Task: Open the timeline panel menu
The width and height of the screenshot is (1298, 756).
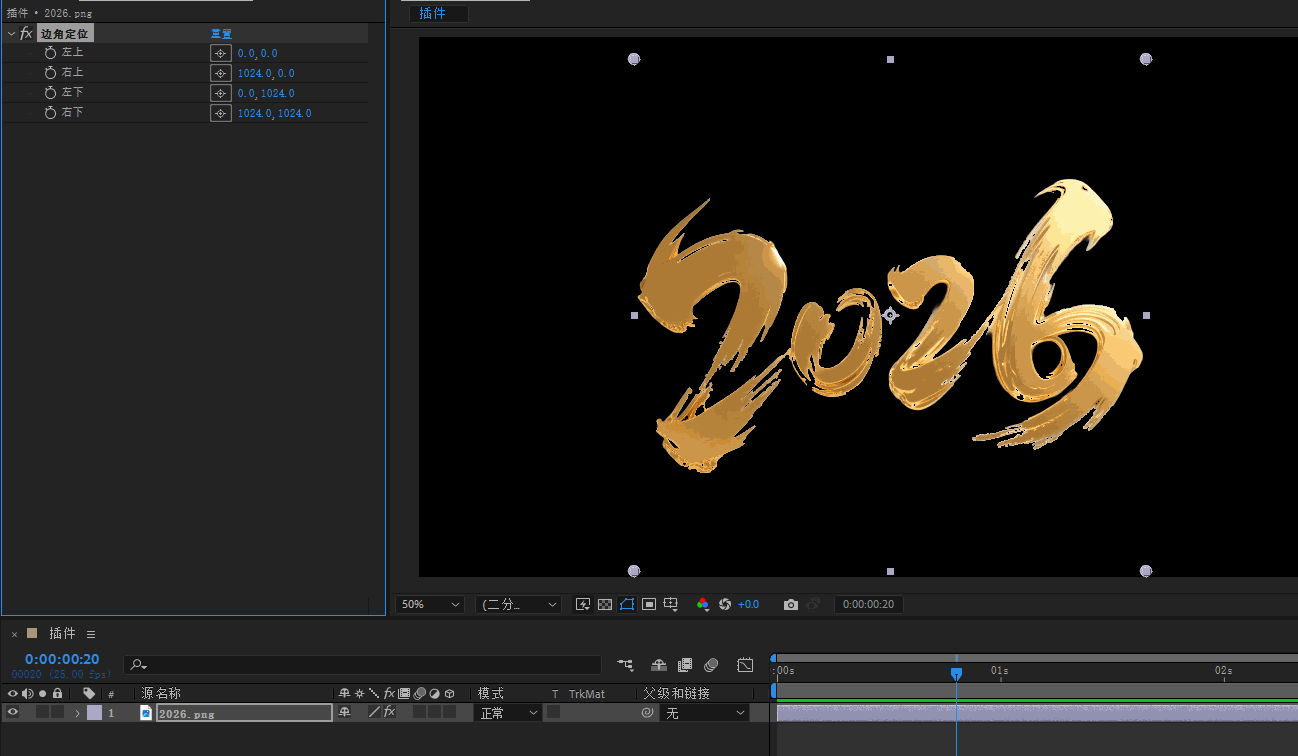Action: pyautogui.click(x=91, y=634)
